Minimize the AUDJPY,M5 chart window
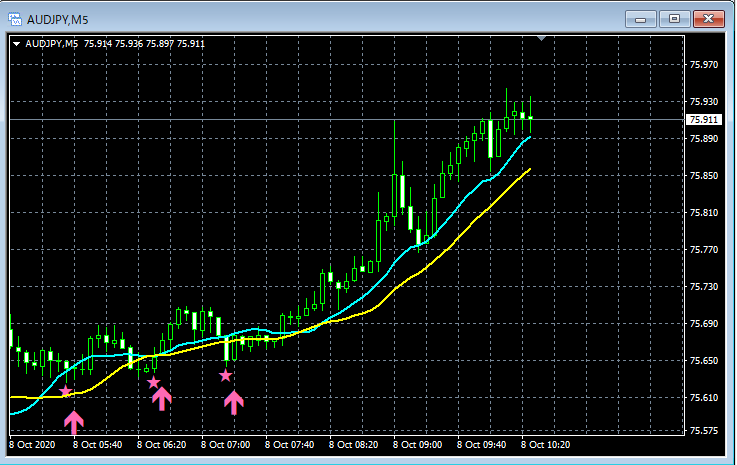737x465 pixels. (641, 19)
